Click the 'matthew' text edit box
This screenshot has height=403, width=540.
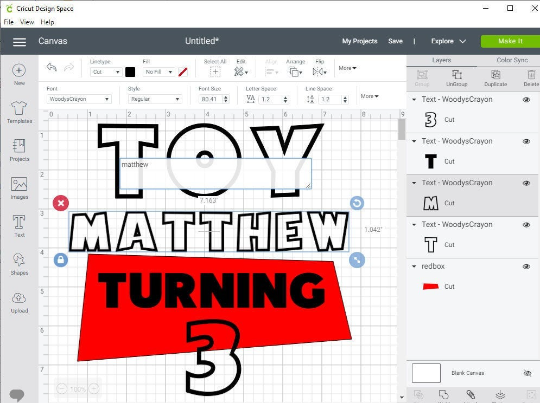pos(215,174)
